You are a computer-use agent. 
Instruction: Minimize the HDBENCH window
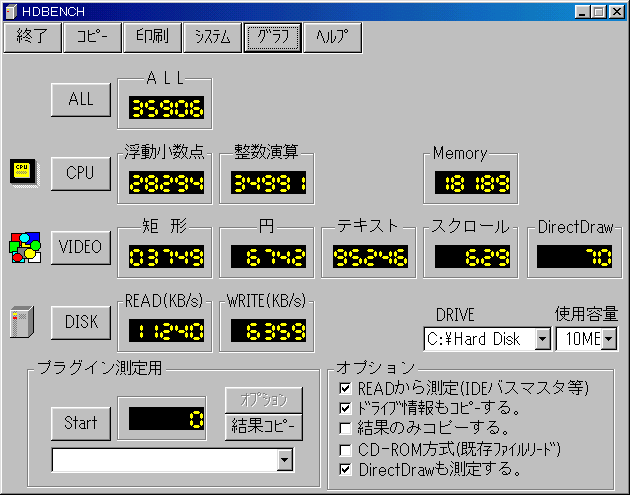[581, 12]
